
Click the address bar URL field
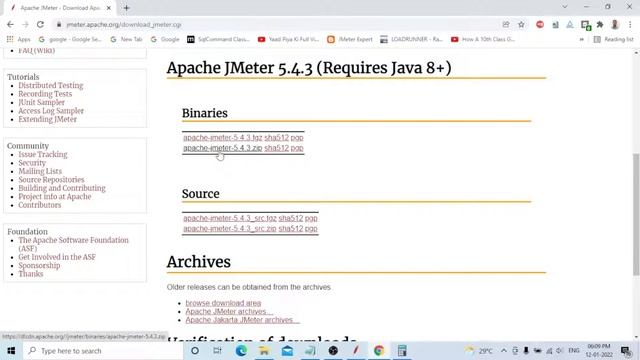(278, 24)
